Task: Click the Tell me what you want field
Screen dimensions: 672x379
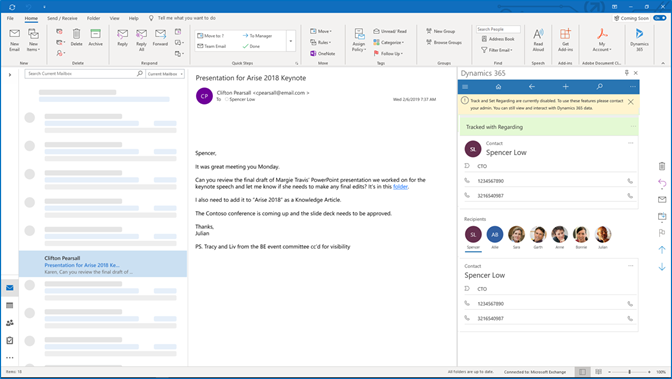Action: coord(186,18)
